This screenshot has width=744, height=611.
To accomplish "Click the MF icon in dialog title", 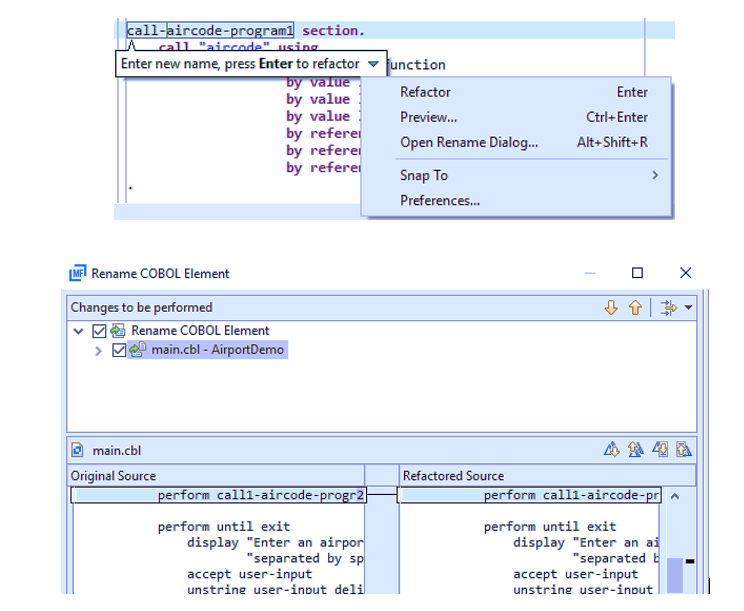I will [x=78, y=273].
